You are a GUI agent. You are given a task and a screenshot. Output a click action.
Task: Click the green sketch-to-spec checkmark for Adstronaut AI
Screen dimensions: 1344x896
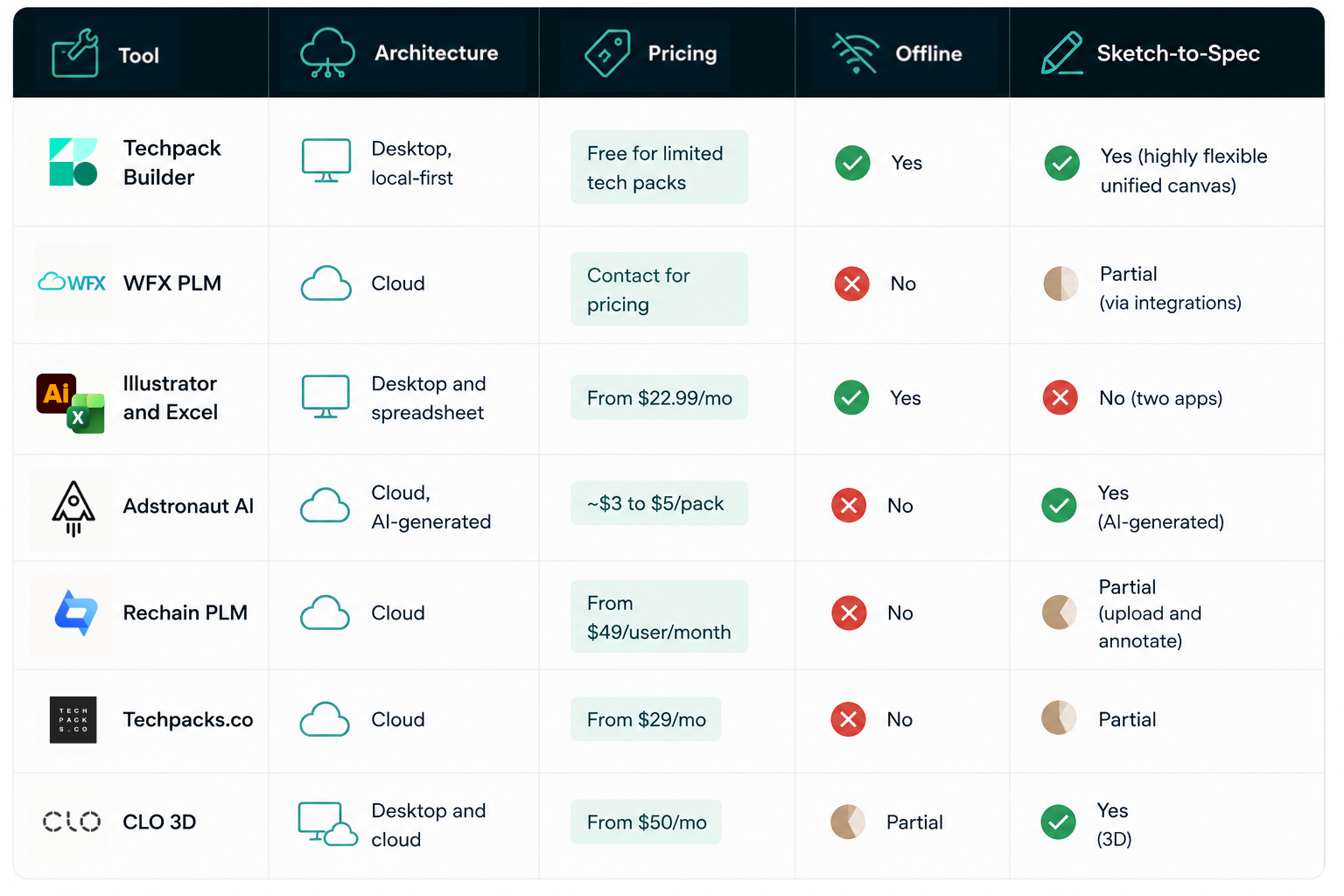[1059, 506]
